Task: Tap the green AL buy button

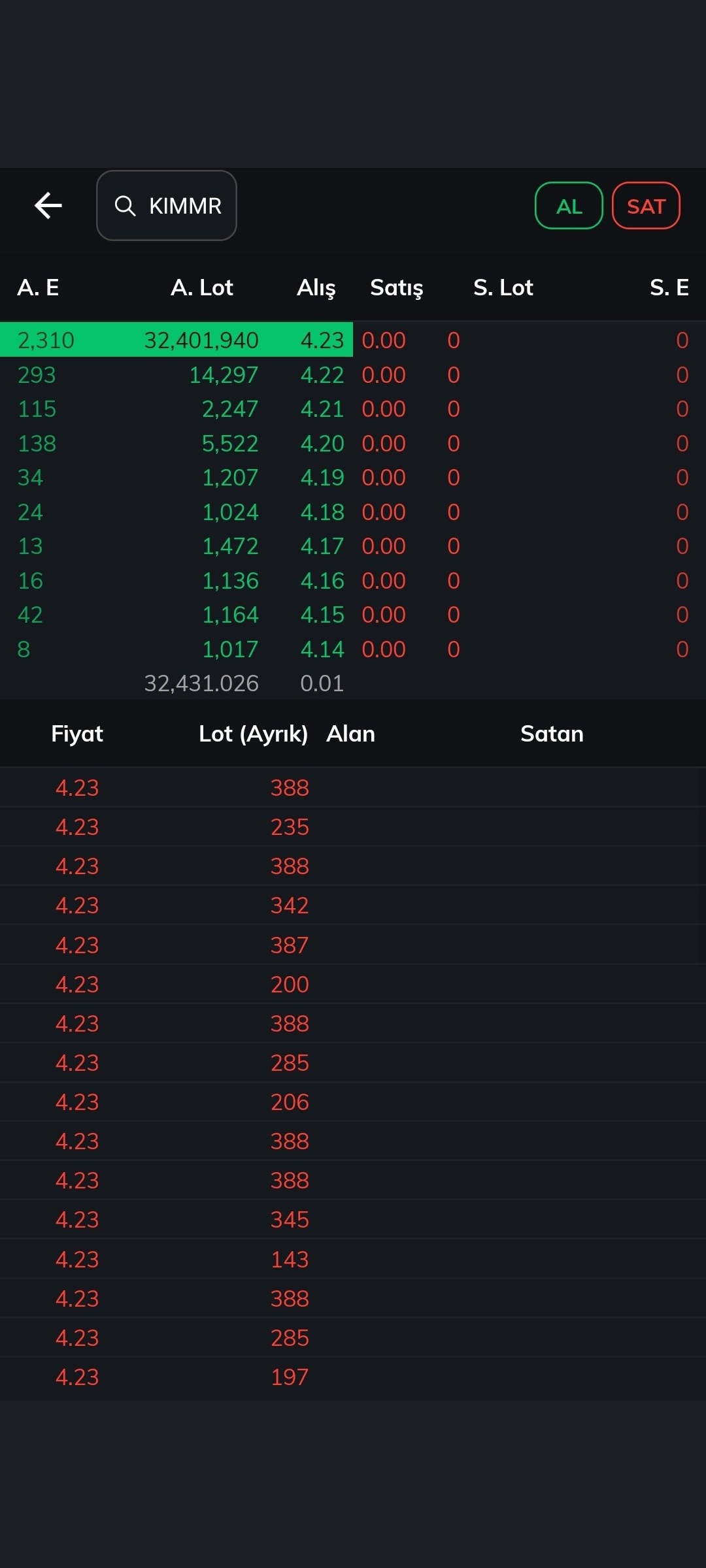Action: point(569,206)
